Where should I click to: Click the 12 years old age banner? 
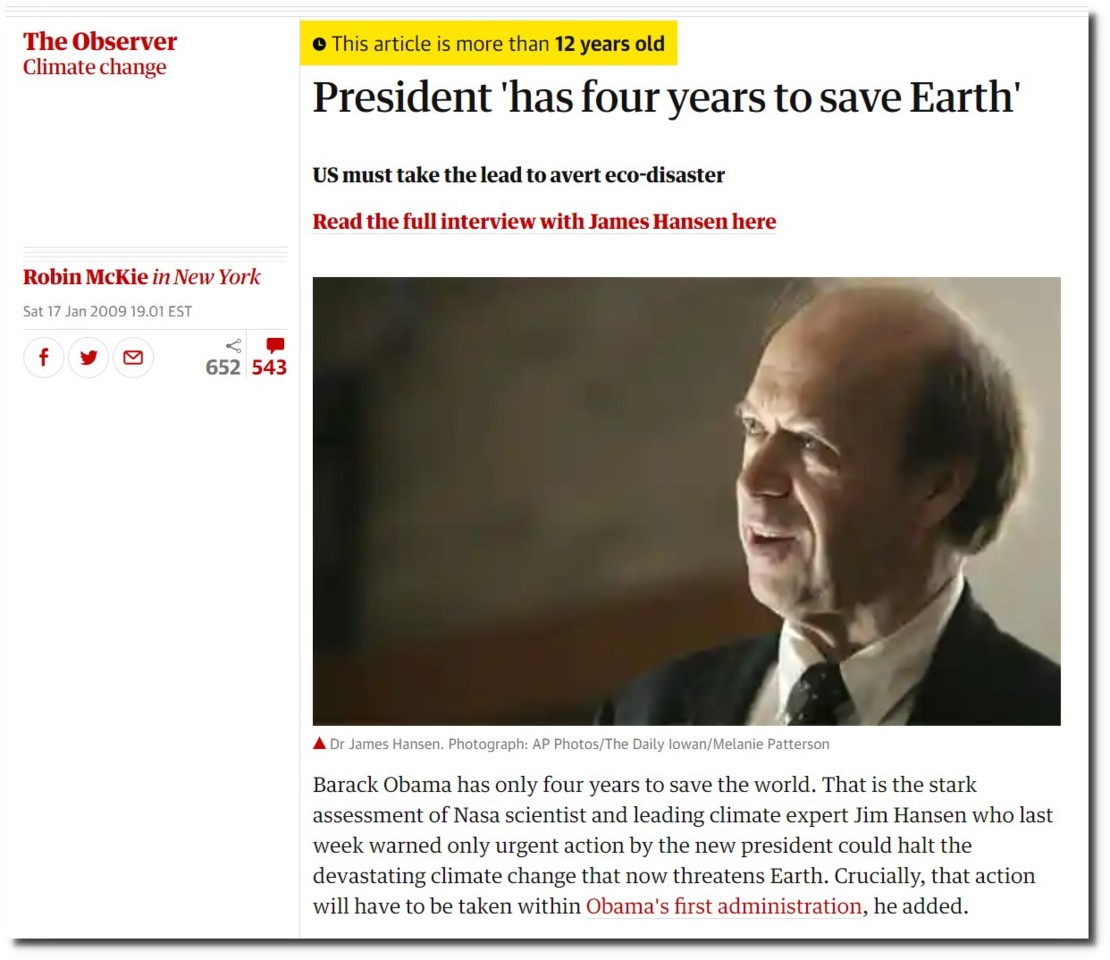click(x=488, y=44)
